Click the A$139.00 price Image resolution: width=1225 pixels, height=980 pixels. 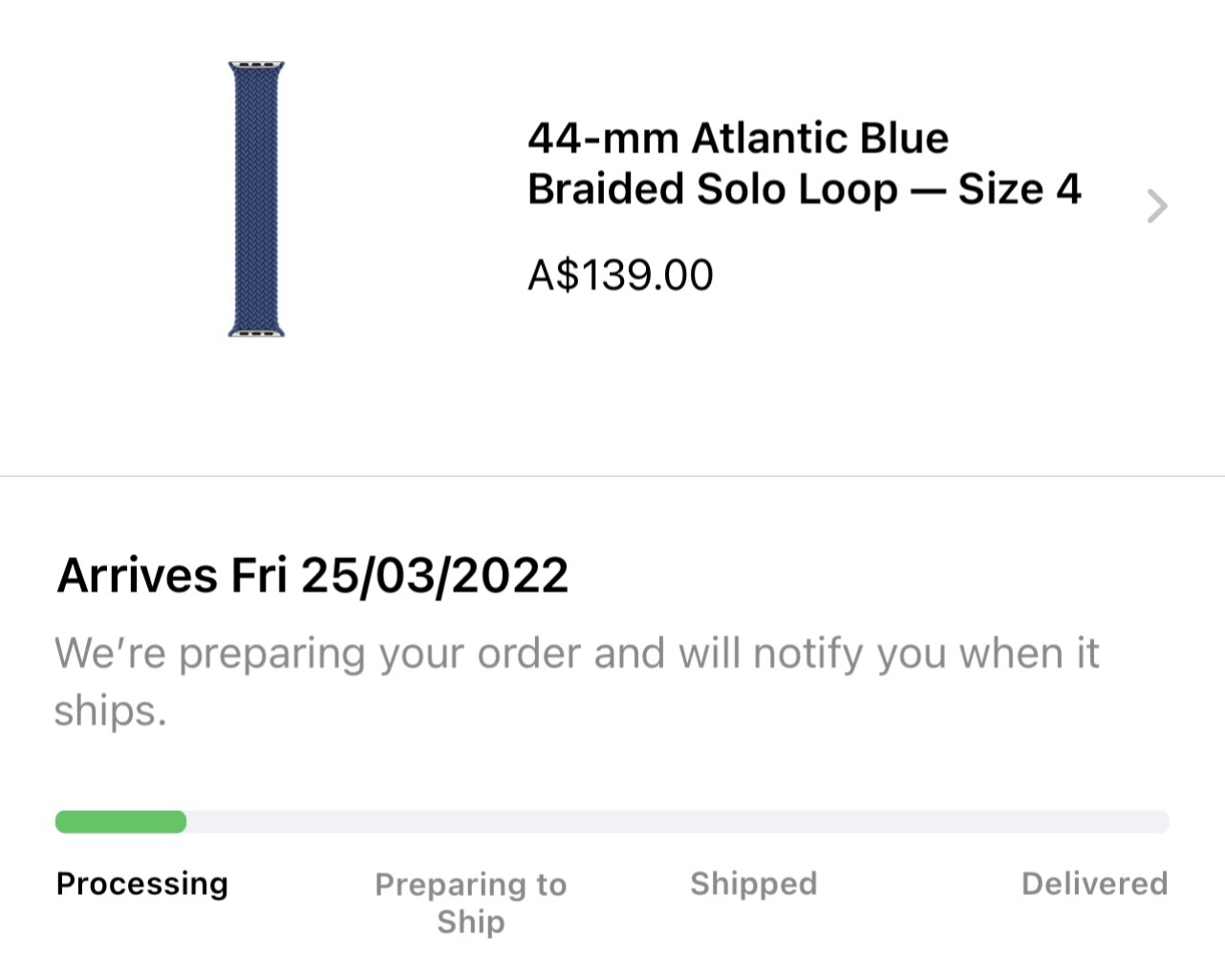(620, 276)
